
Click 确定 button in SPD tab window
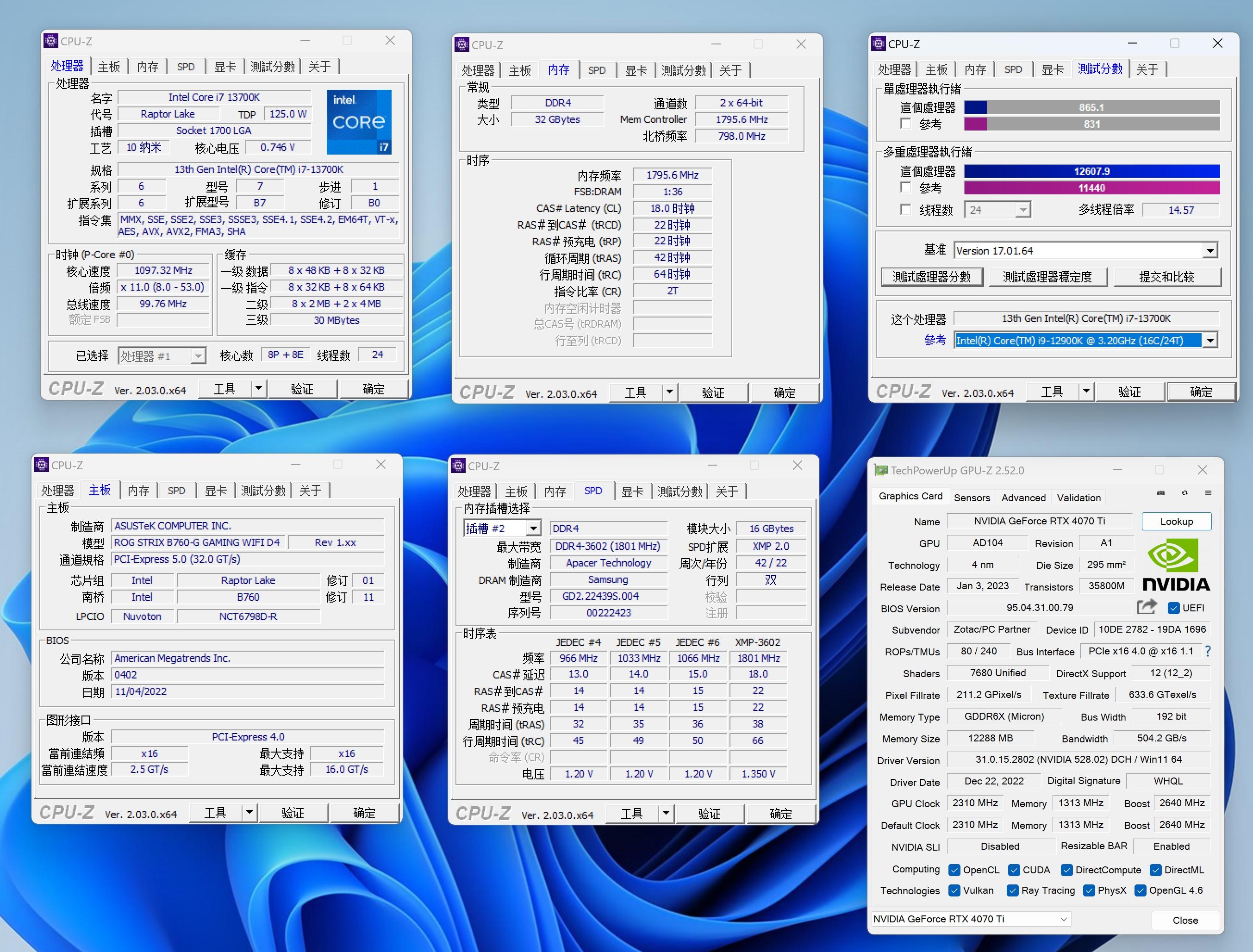pyautogui.click(x=780, y=813)
